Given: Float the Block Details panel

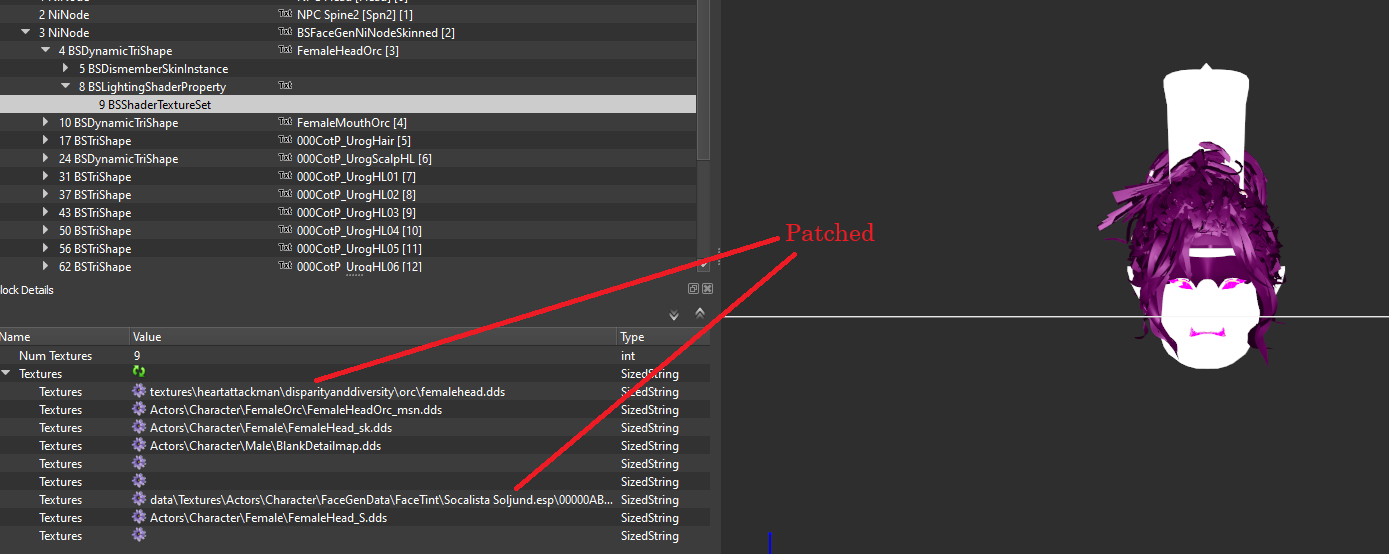Looking at the screenshot, I should tap(693, 289).
